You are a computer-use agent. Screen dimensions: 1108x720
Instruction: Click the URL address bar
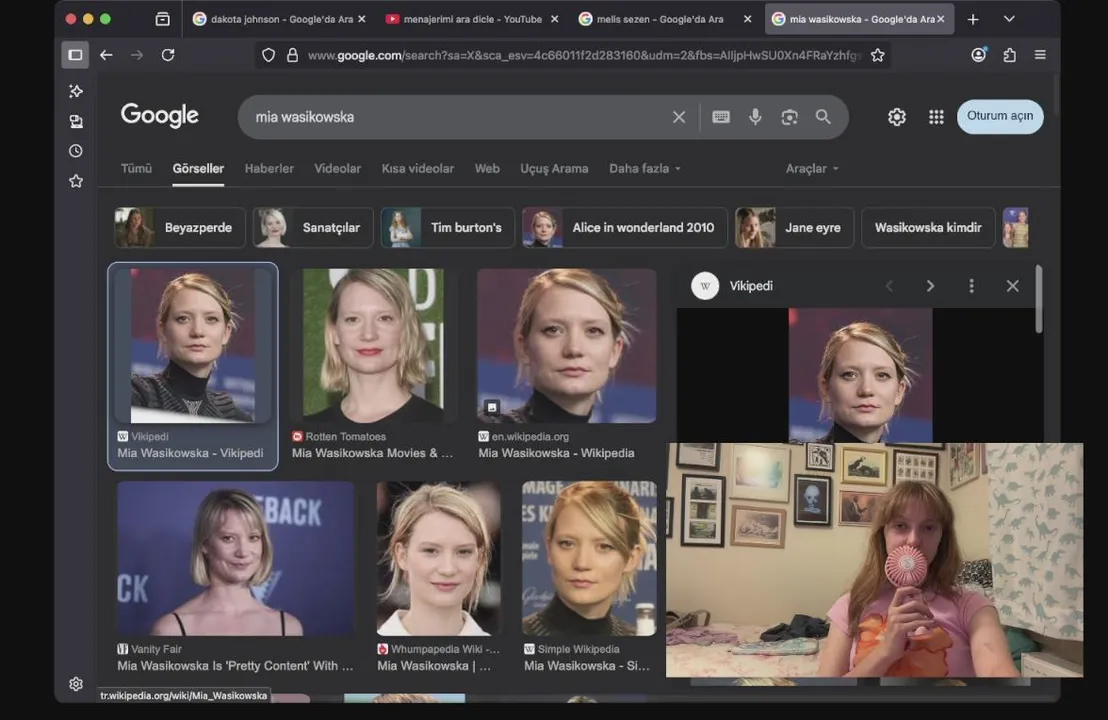(584, 55)
